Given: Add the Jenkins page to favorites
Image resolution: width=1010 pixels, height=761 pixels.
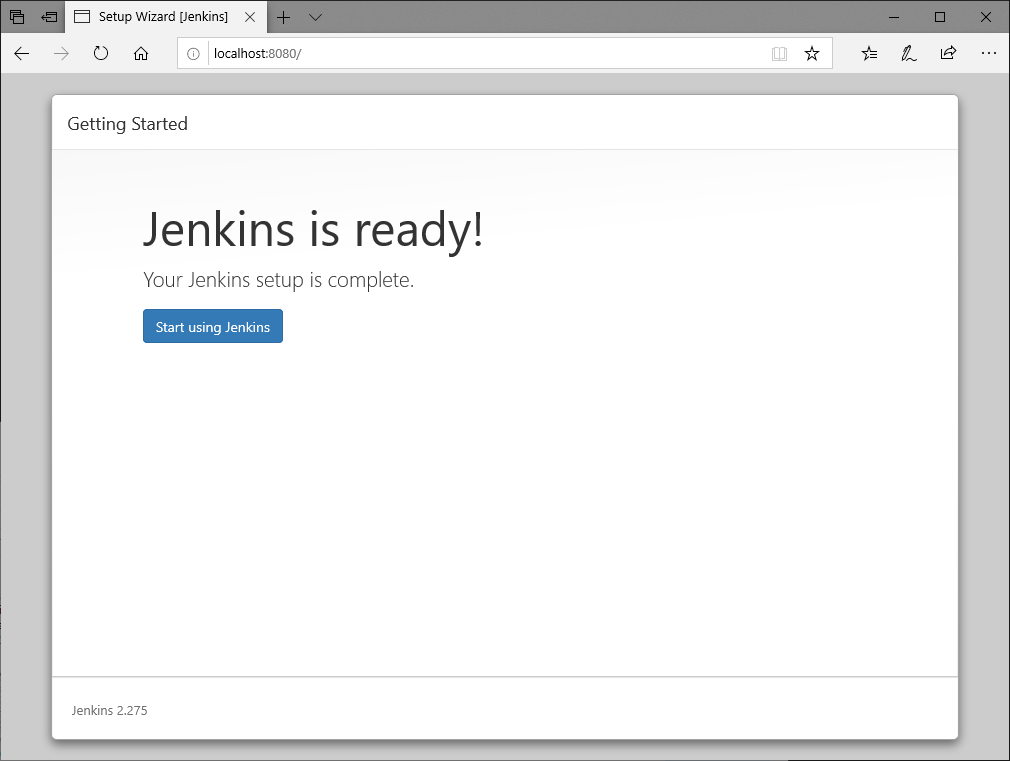Looking at the screenshot, I should point(812,53).
